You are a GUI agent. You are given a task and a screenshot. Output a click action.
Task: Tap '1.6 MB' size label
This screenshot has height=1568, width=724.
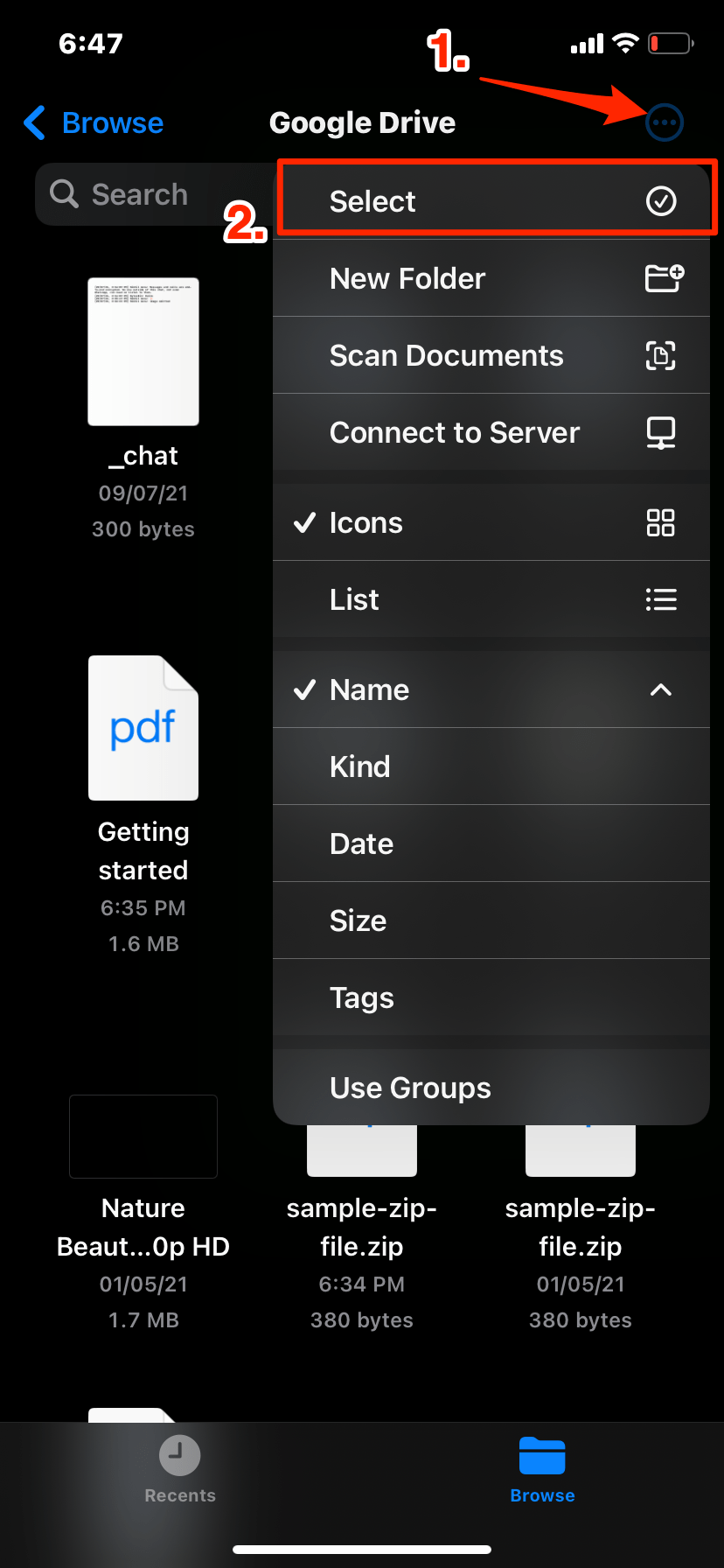click(143, 944)
